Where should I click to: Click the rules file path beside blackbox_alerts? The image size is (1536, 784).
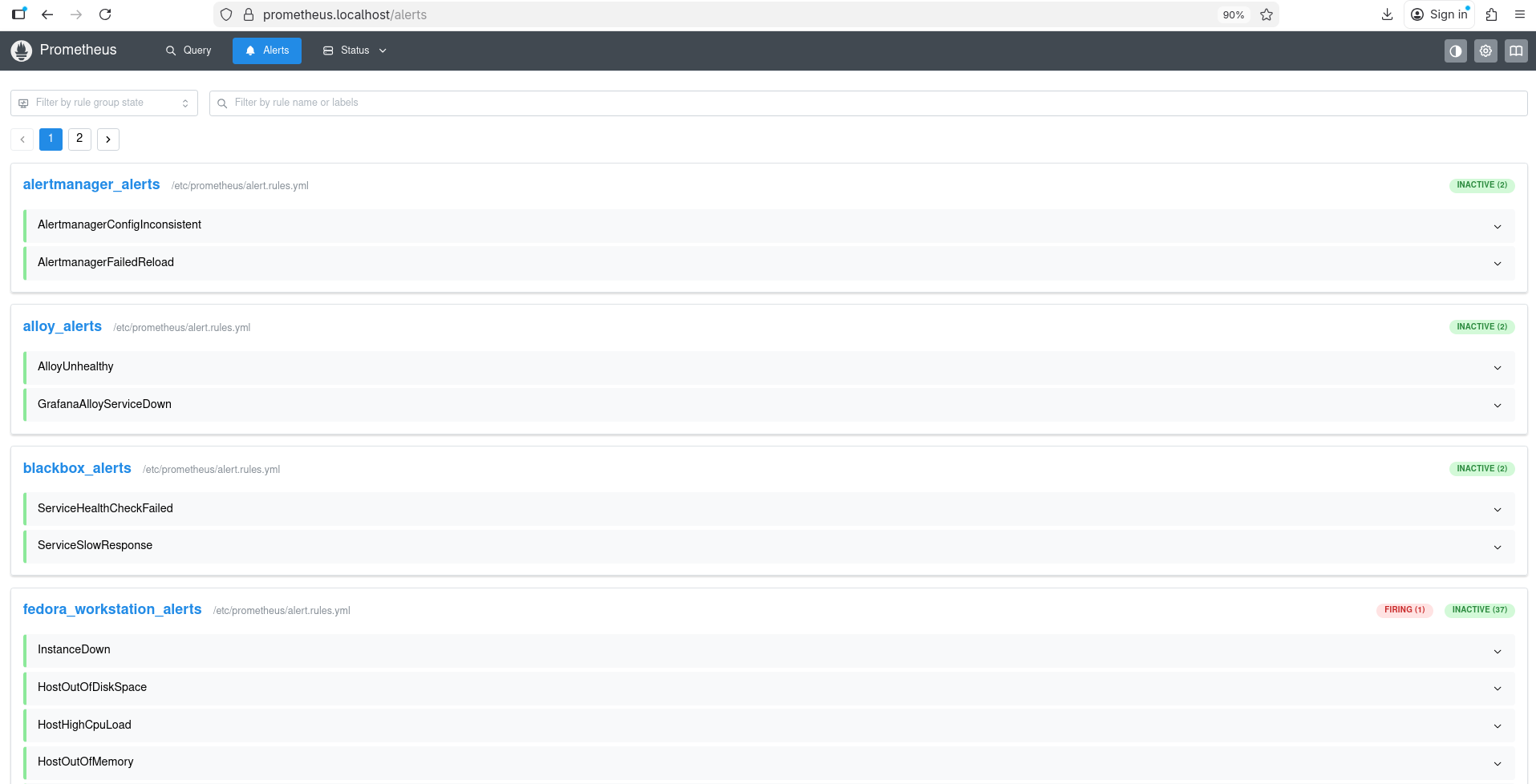pos(212,470)
